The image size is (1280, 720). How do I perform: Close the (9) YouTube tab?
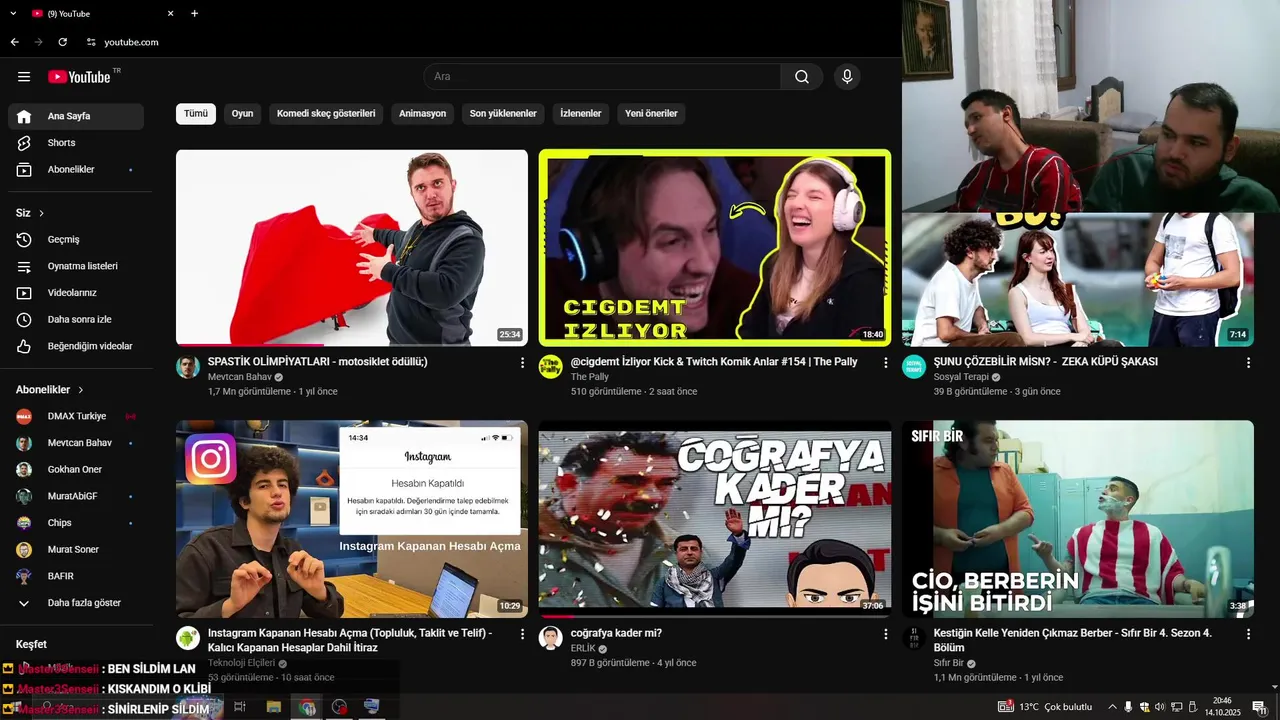point(170,13)
